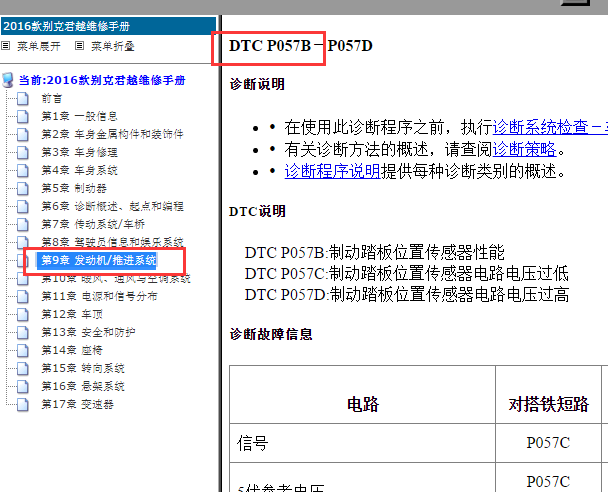Open 第7章 传动系统/车桥 chapter
Screen dimensions: 608x492
click(x=92, y=224)
